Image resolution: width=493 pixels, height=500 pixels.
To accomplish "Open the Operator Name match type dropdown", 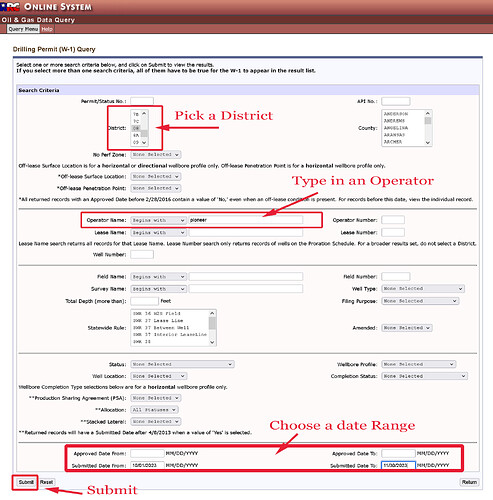I will click(158, 220).
